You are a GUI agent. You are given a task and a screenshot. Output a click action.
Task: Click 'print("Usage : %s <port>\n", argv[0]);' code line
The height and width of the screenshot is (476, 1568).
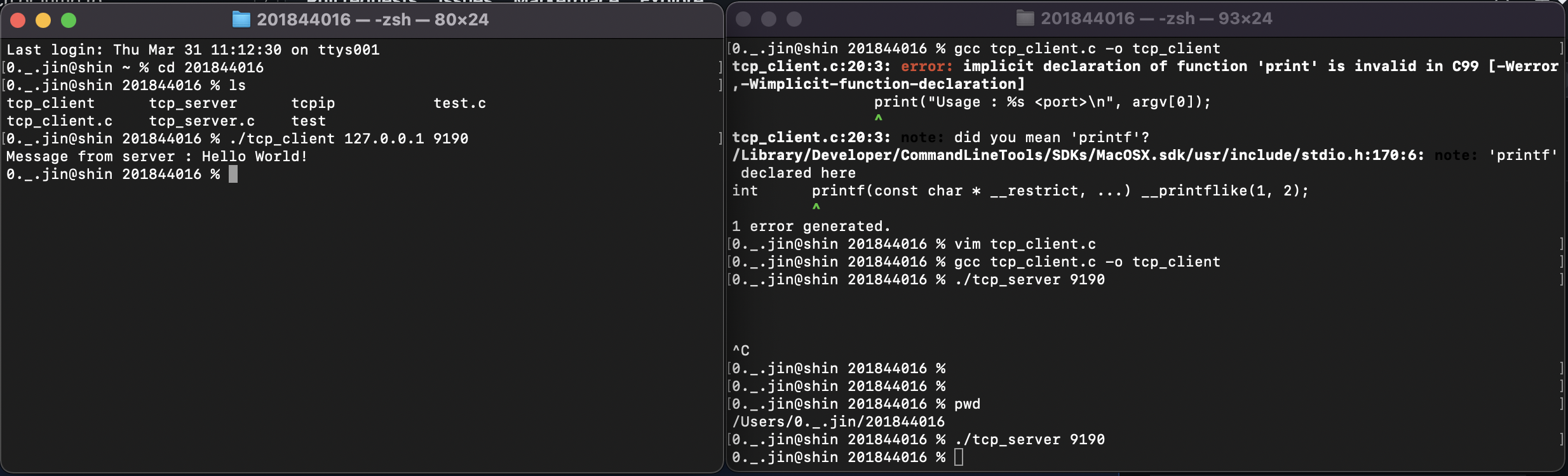point(1043,102)
